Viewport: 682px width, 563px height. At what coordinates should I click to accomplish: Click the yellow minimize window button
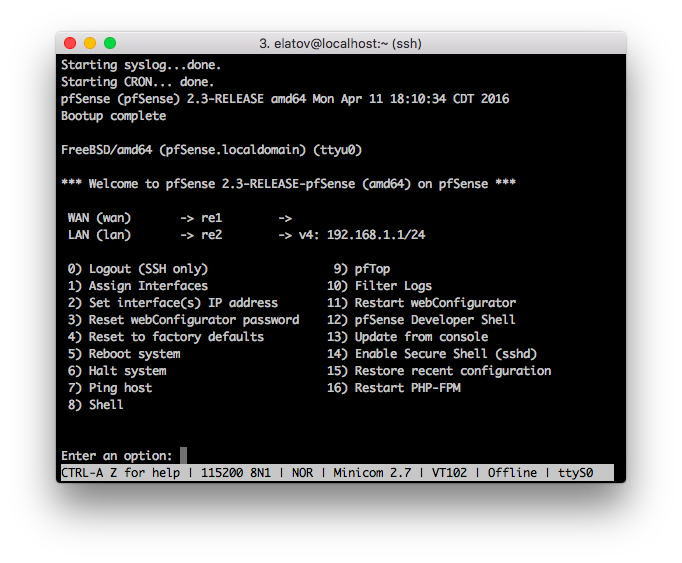click(x=90, y=43)
